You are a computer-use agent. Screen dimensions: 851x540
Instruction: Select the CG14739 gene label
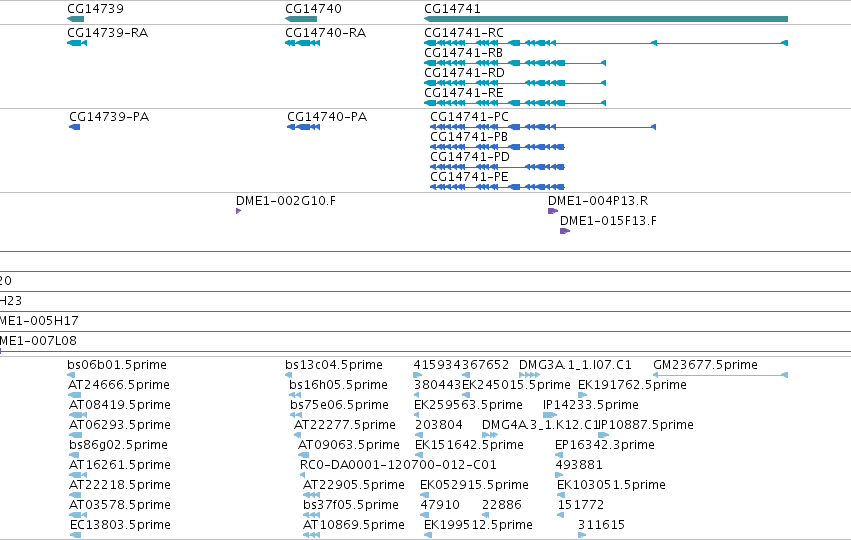(96, 9)
